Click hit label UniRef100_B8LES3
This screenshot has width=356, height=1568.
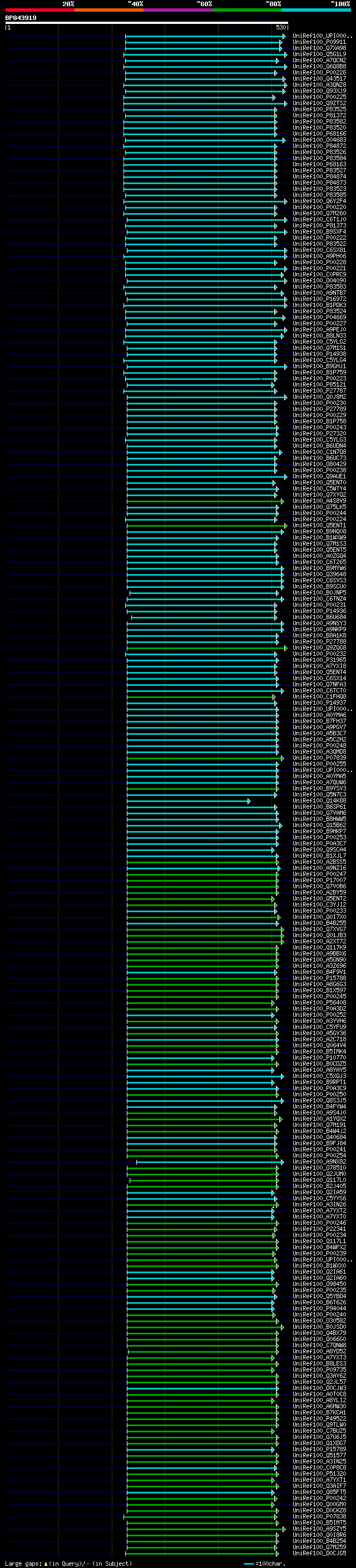coord(319,1363)
